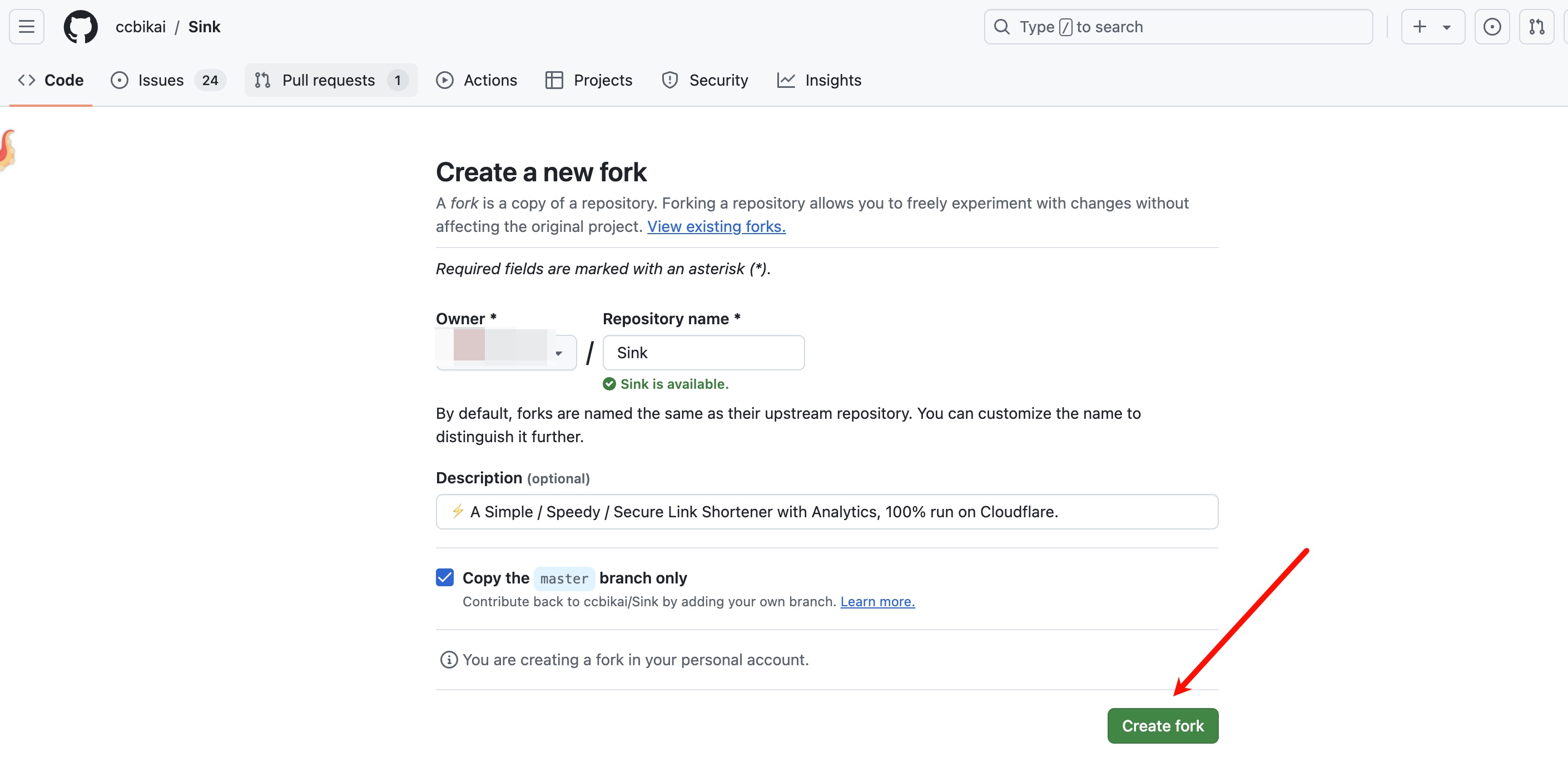The height and width of the screenshot is (762, 1568).
Task: Open the hamburger navigation menu
Action: pos(26,27)
